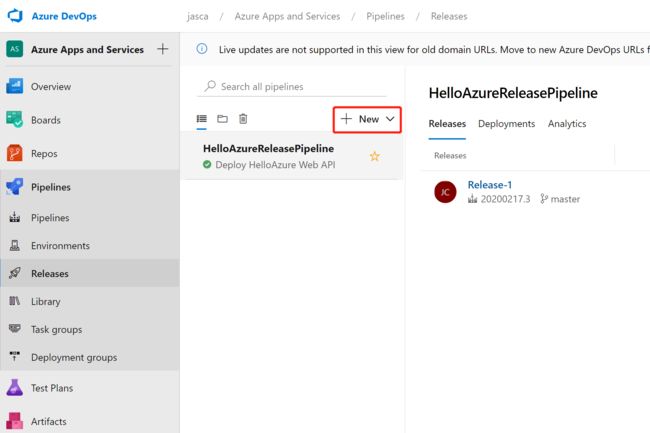This screenshot has width=650, height=433.
Task: Switch to the Analytics tab
Action: coord(567,123)
